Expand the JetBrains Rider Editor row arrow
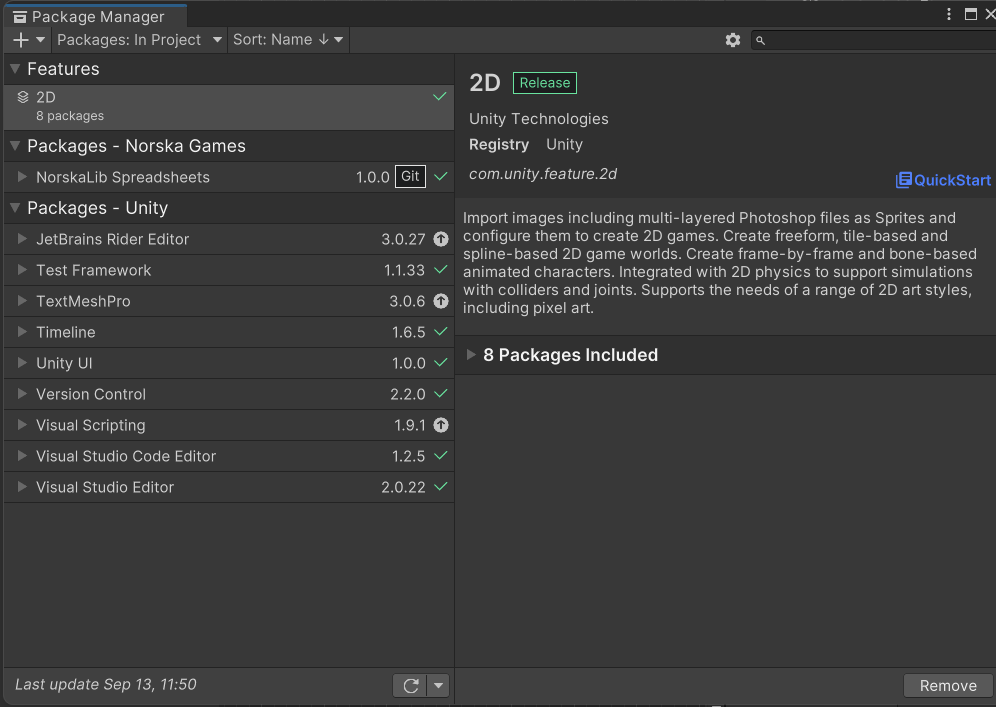The image size is (996, 707). pyautogui.click(x=22, y=239)
